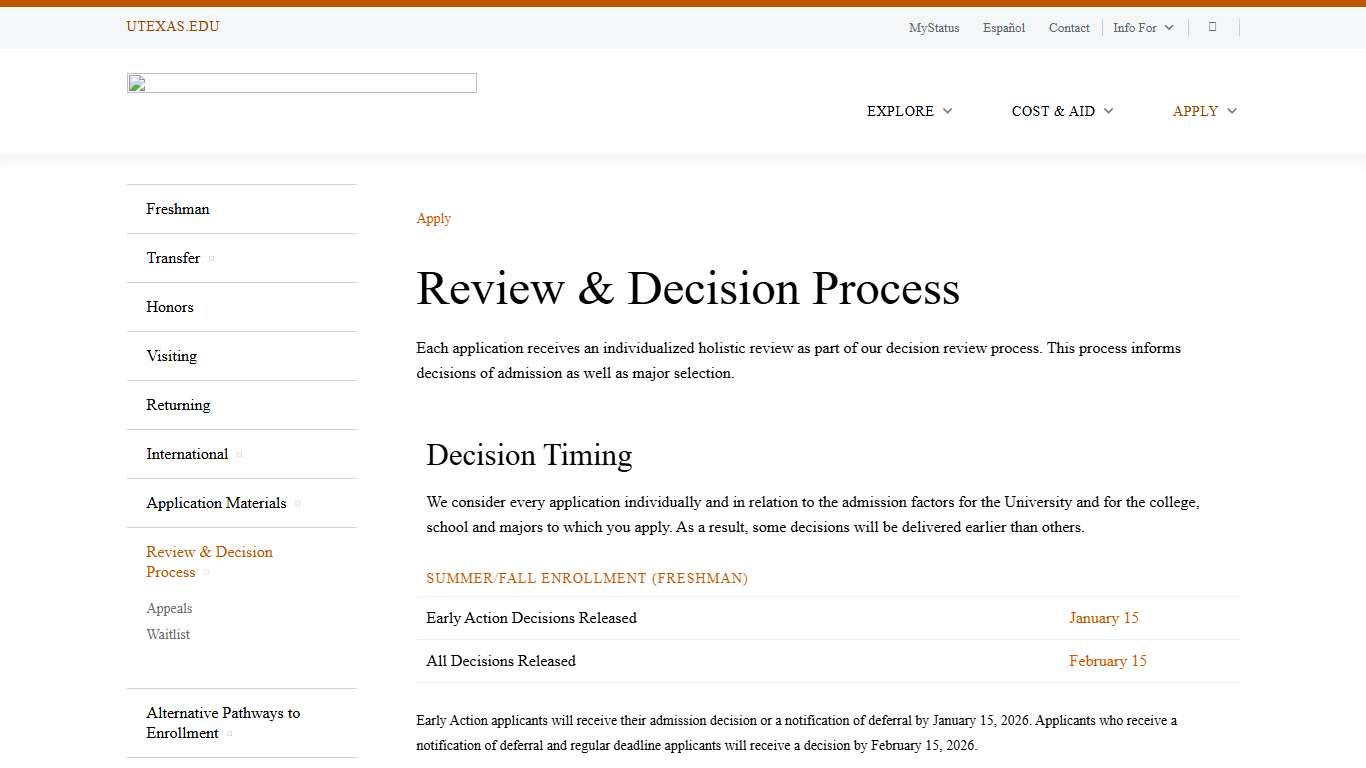Open the MyStatus link
The width and height of the screenshot is (1366, 768).
pyautogui.click(x=933, y=28)
